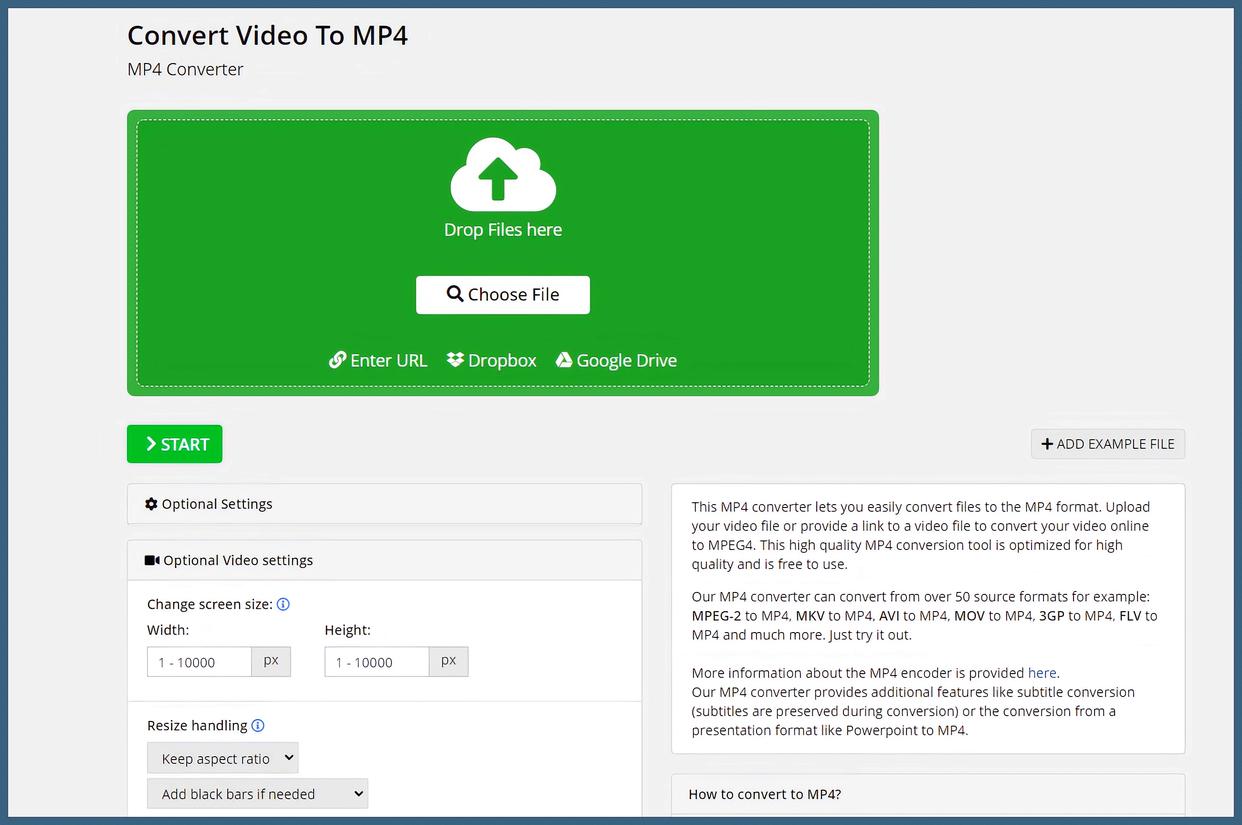Select the Dropbox upload icon
The width and height of the screenshot is (1242, 825).
[456, 360]
